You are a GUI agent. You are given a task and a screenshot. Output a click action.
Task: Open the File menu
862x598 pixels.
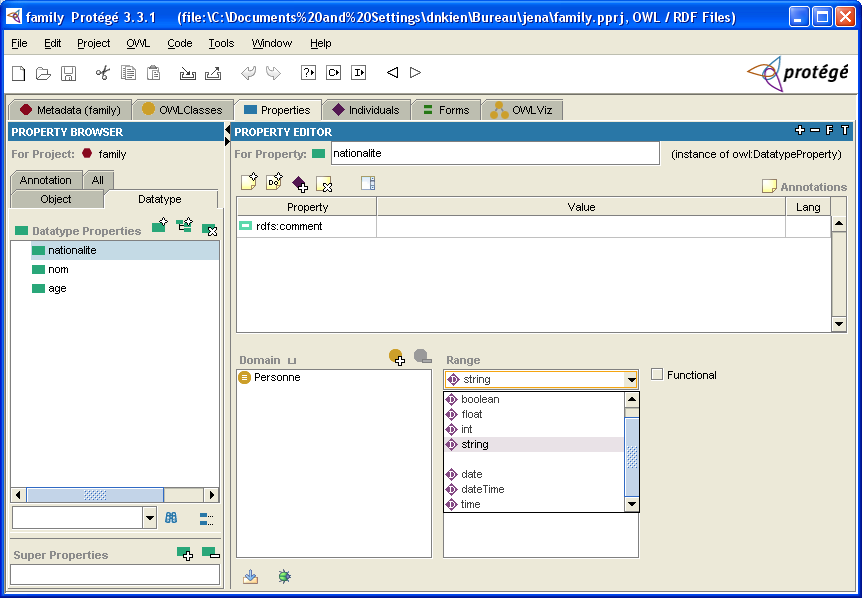tap(19, 43)
